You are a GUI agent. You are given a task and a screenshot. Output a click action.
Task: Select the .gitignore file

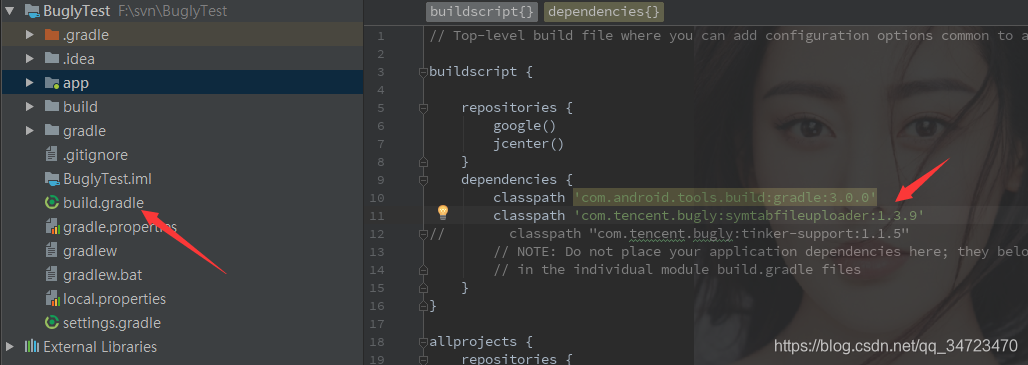[95, 155]
